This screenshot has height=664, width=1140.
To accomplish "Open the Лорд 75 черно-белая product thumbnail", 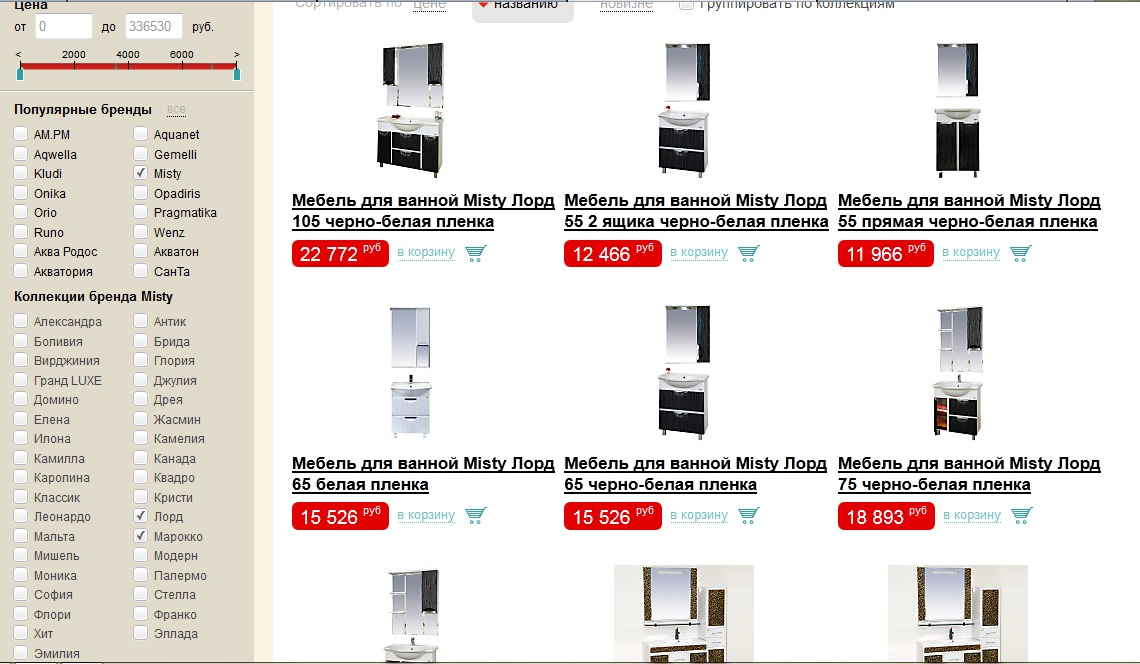I will 960,372.
